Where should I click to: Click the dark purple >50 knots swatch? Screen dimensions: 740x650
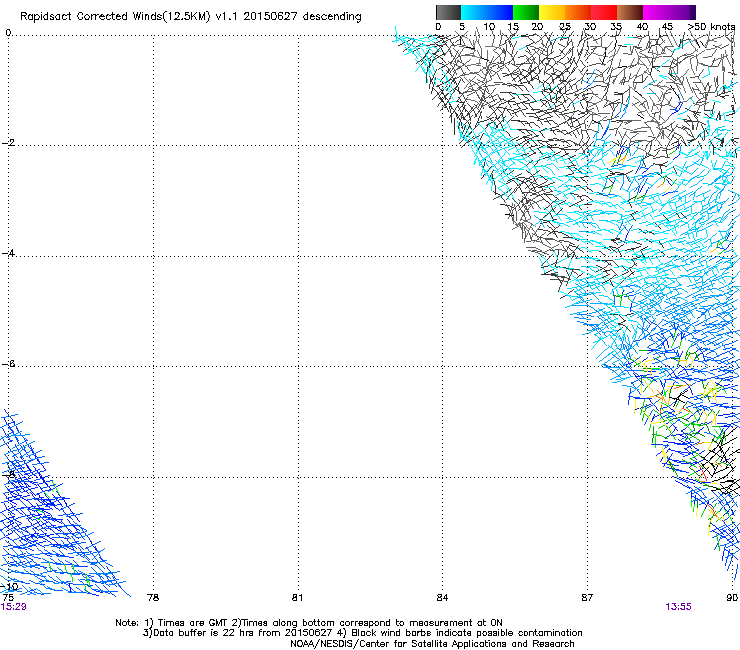tap(693, 12)
